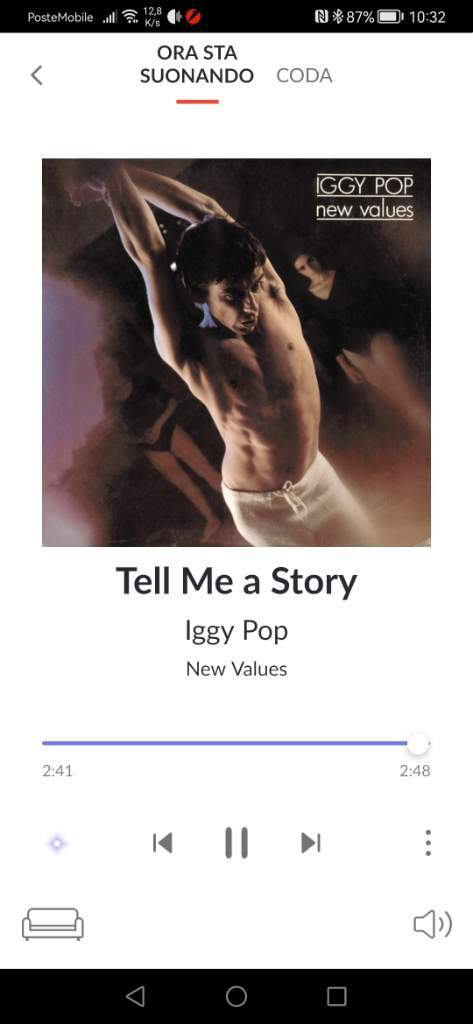The image size is (473, 1024).
Task: Open the three-dot more options menu
Action: tap(428, 843)
